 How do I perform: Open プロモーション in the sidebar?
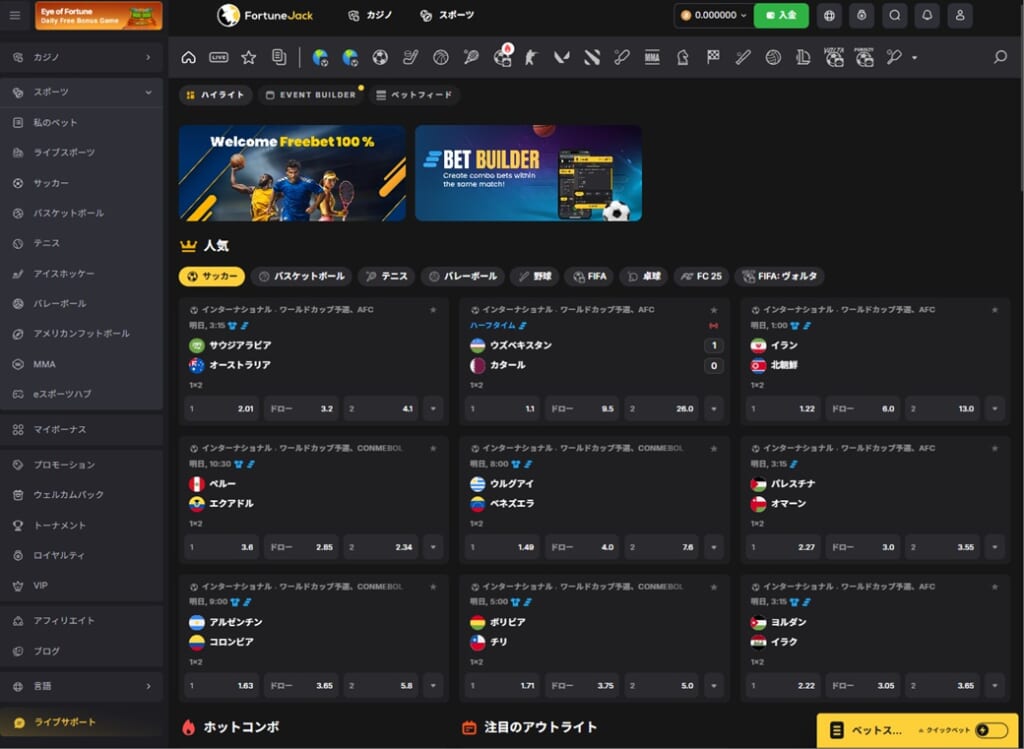click(82, 465)
